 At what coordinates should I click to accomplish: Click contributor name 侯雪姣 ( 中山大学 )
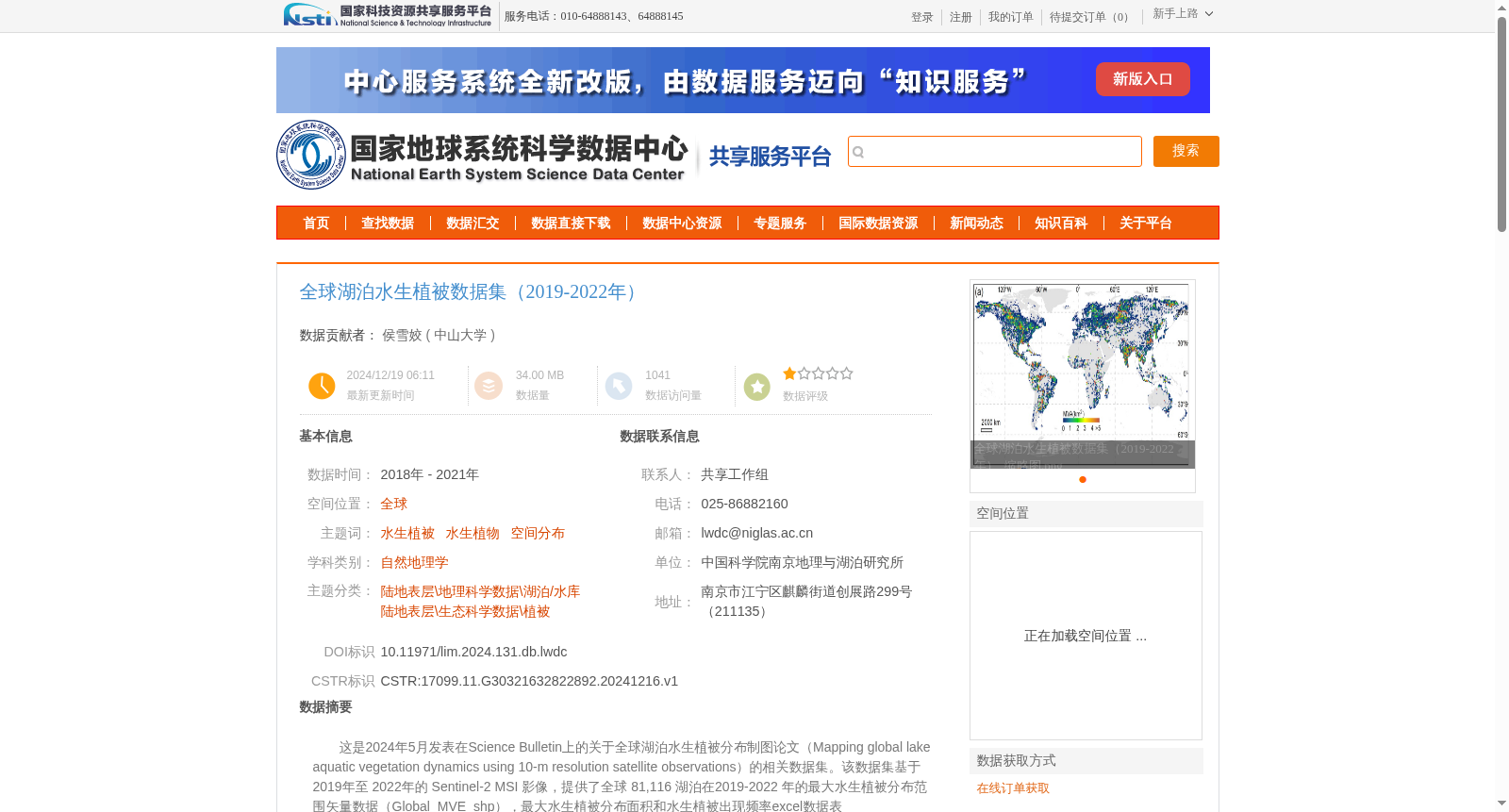439,335
